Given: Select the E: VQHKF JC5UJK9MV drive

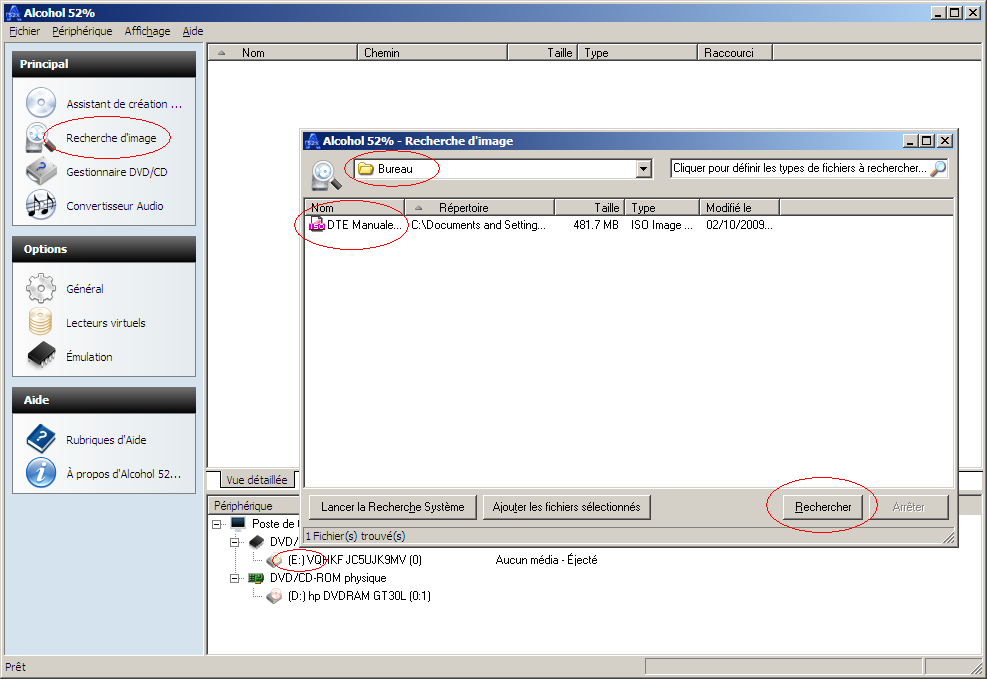Looking at the screenshot, I should click(355, 559).
